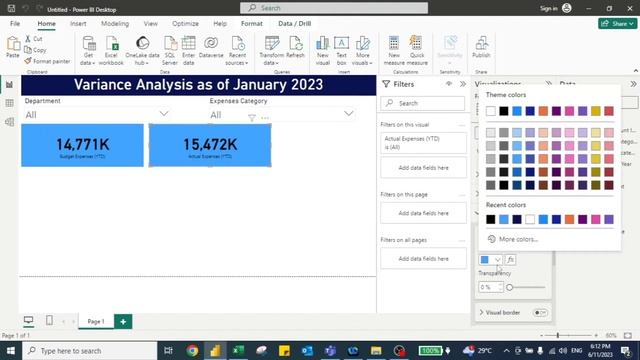Image resolution: width=640 pixels, height=360 pixels.
Task: Open Recent sources list
Action: 237,51
